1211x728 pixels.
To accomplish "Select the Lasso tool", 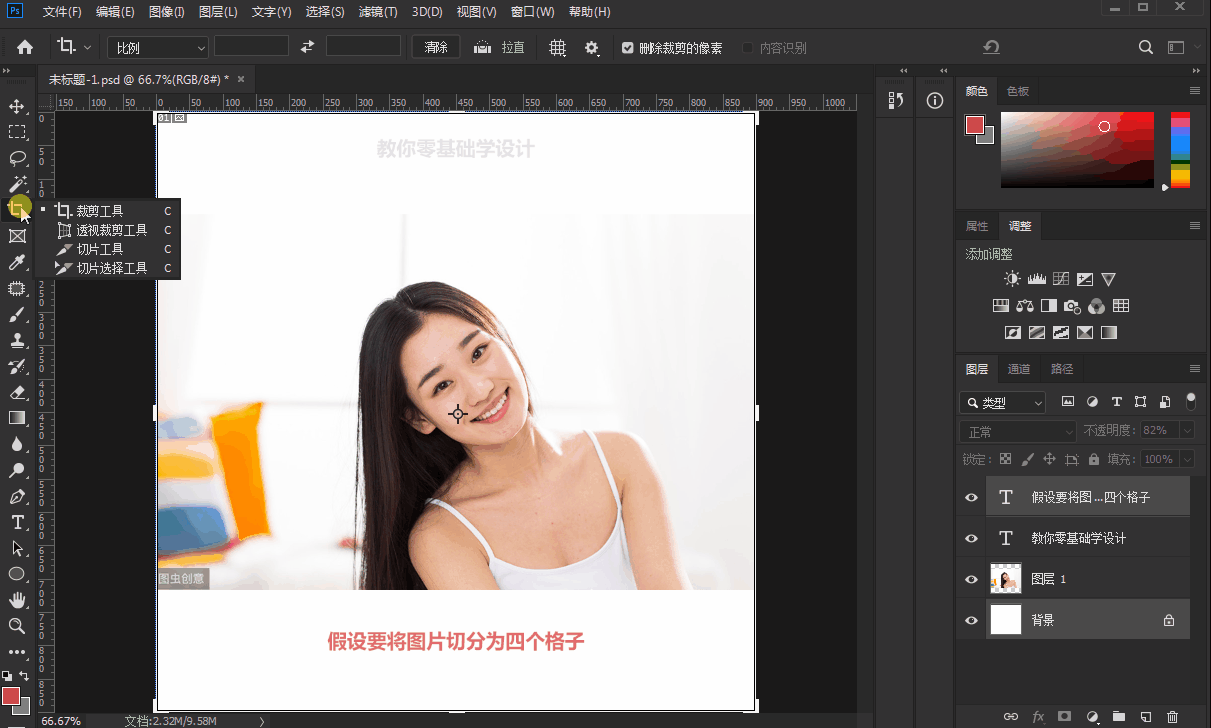I will click(17, 158).
